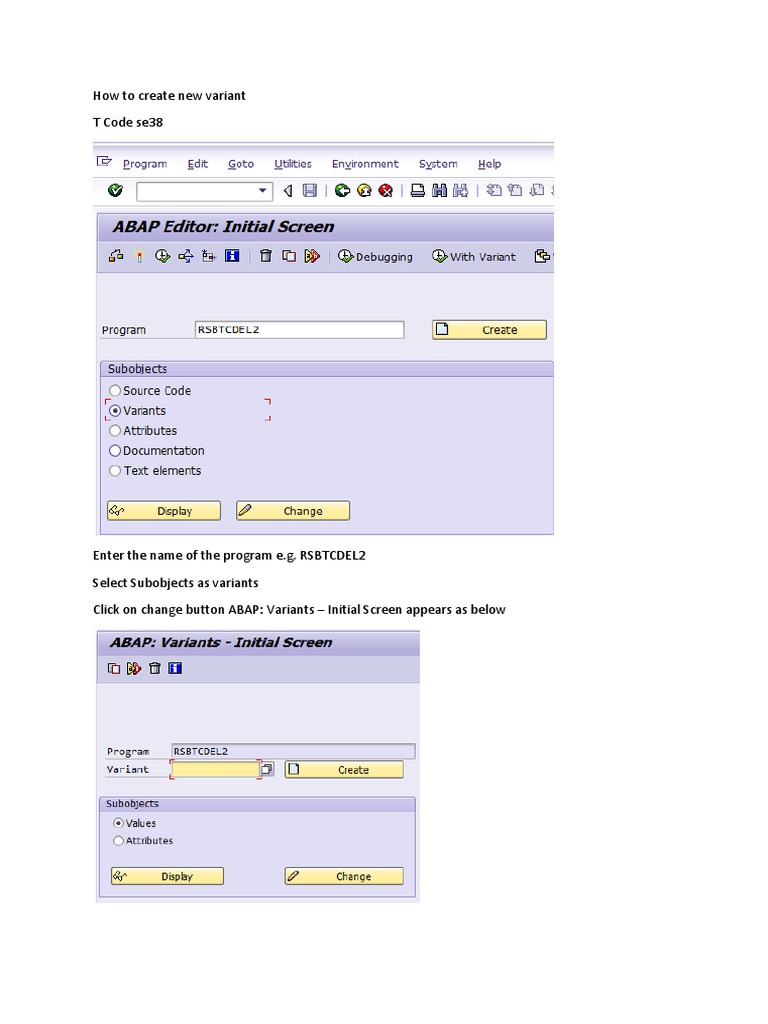Click the Display Object List icon

(209, 256)
